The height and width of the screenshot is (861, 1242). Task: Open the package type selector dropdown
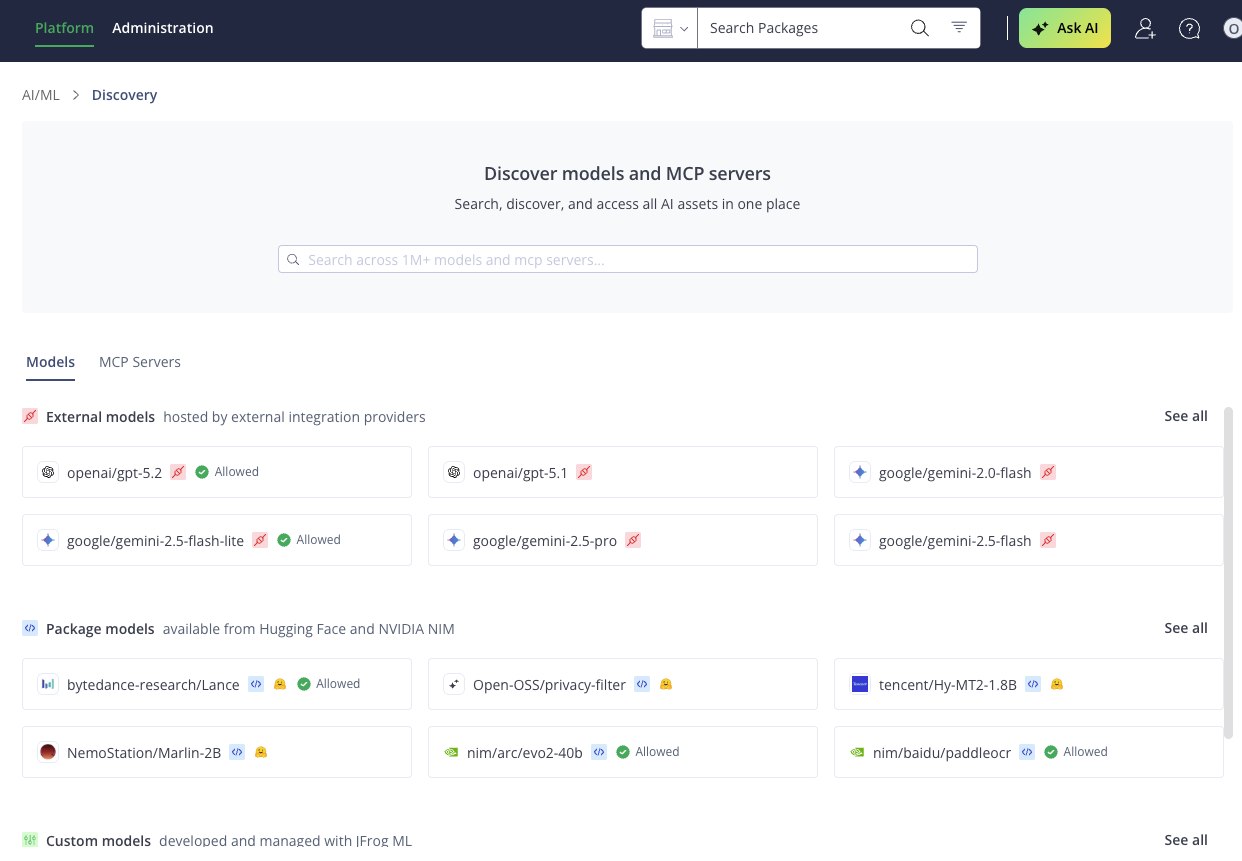pos(670,28)
